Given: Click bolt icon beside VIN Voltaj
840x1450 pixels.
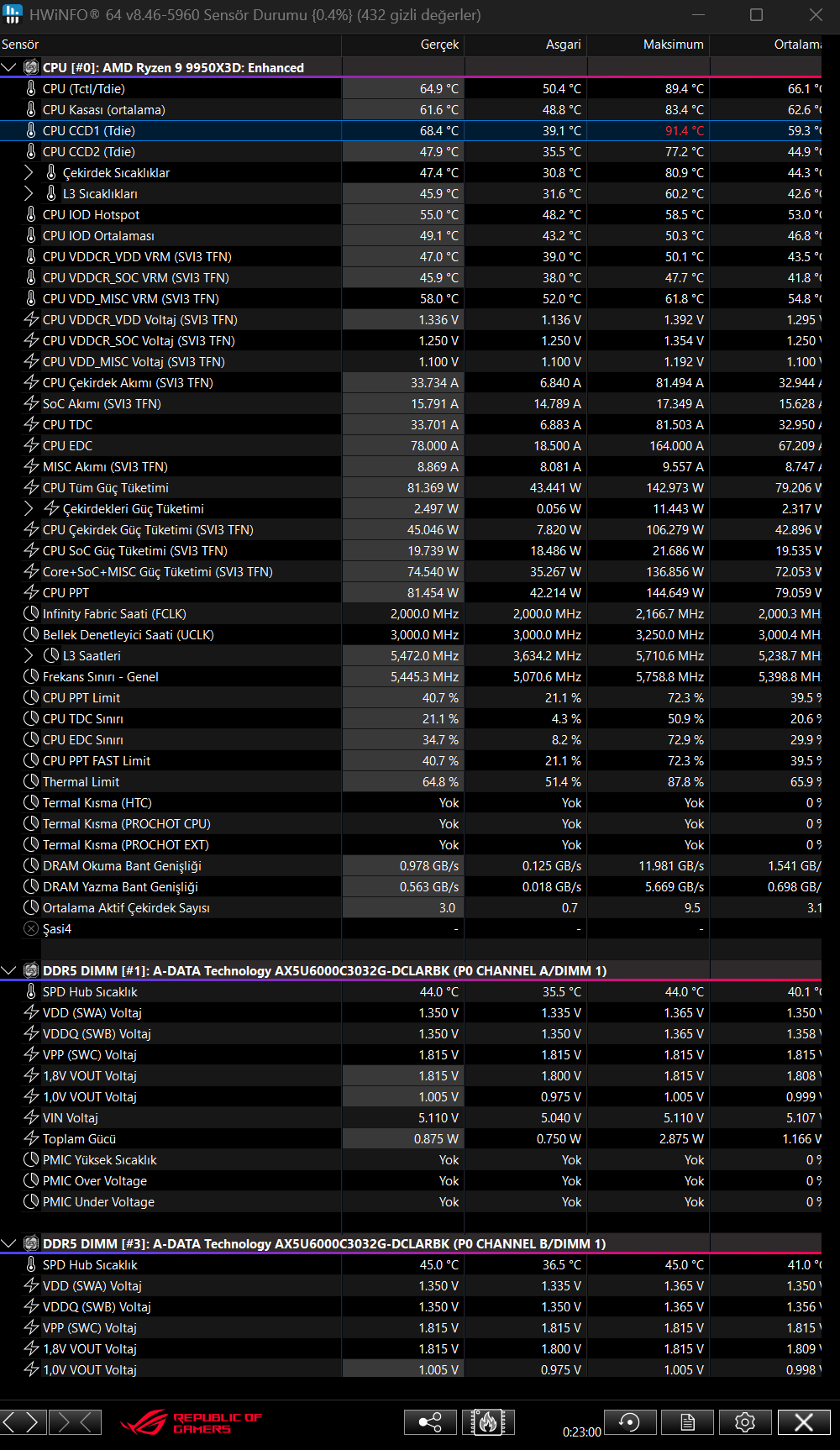Looking at the screenshot, I should click(x=31, y=1117).
